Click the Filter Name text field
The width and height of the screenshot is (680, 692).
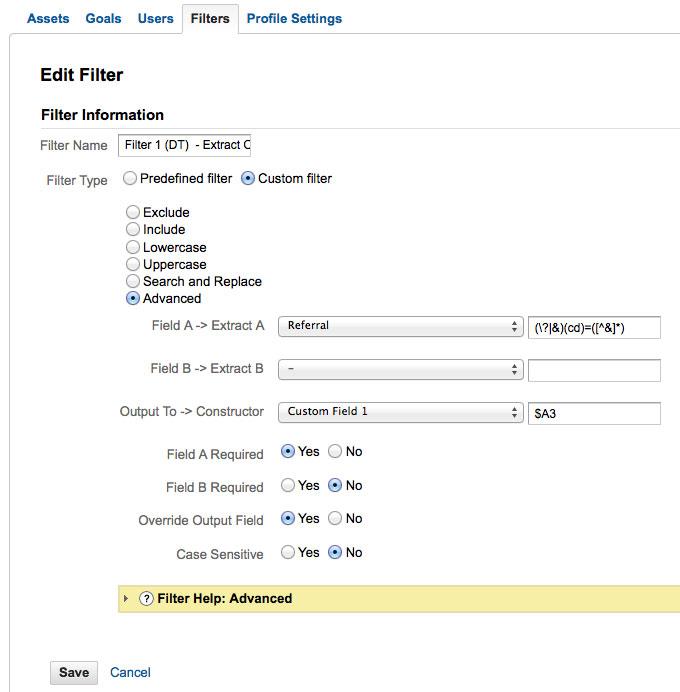click(184, 145)
